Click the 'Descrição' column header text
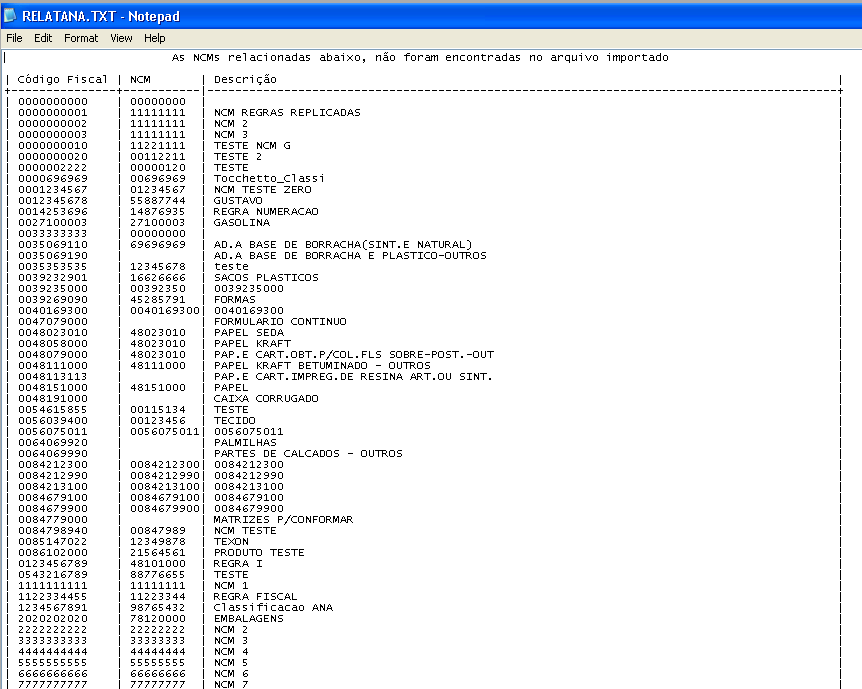The image size is (862, 689). pos(245,79)
